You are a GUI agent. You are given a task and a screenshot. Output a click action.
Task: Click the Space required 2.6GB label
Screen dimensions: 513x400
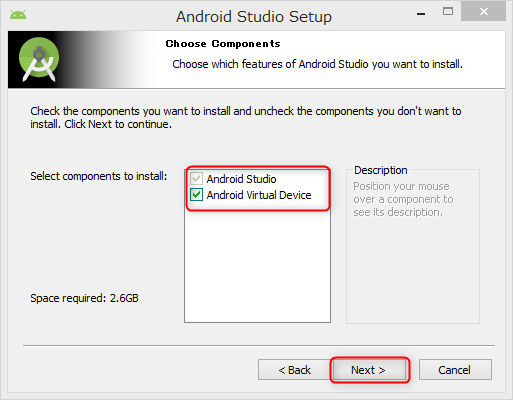[x=84, y=298]
